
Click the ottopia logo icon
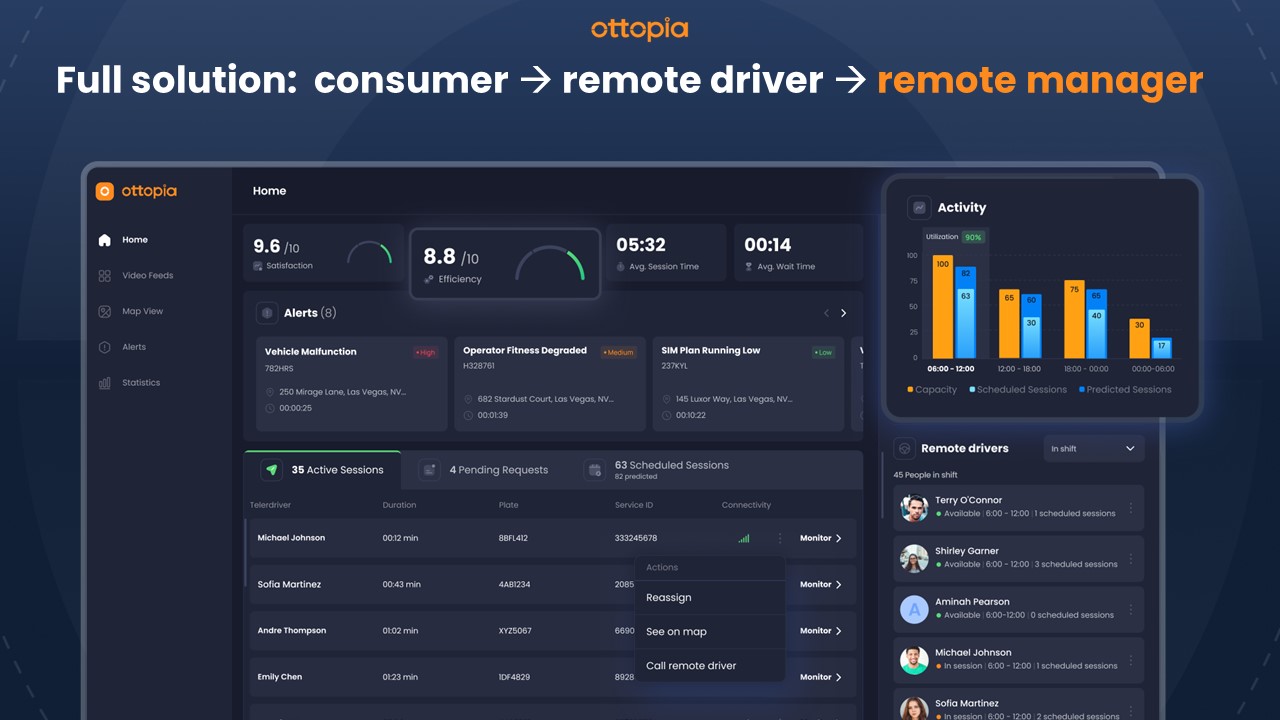[x=105, y=191]
